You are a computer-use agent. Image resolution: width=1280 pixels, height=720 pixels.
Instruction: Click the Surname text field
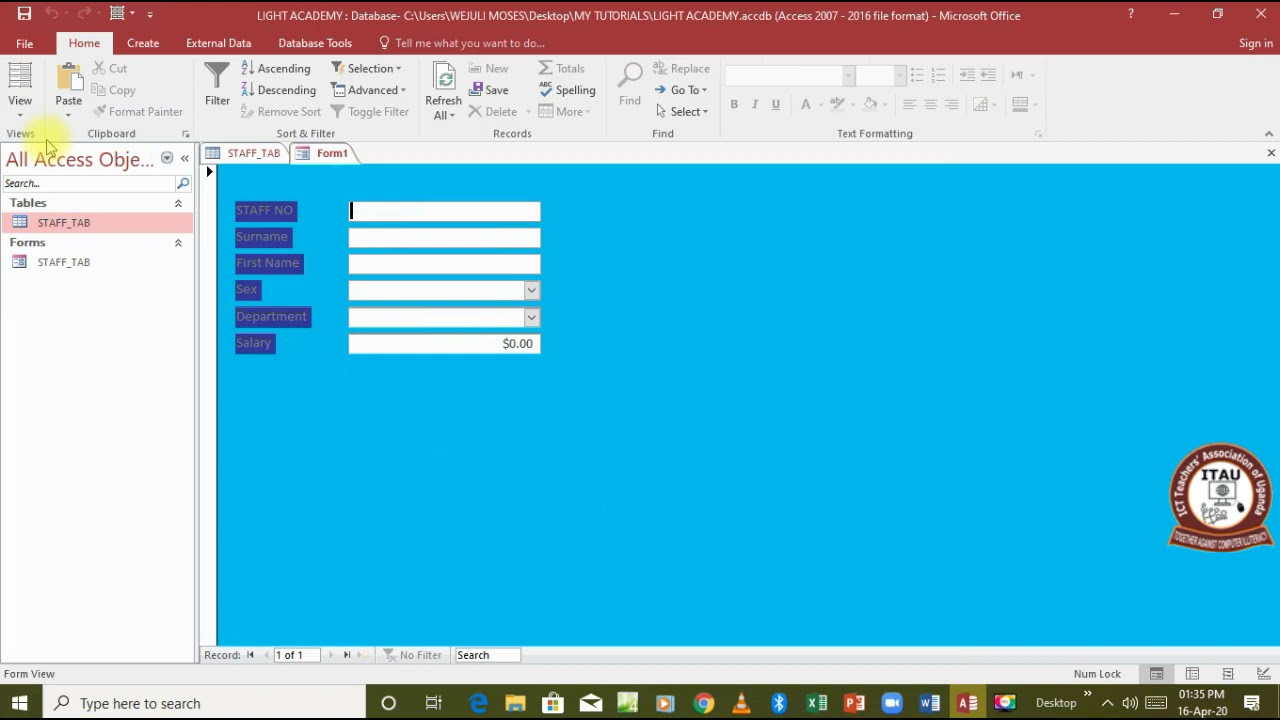444,237
